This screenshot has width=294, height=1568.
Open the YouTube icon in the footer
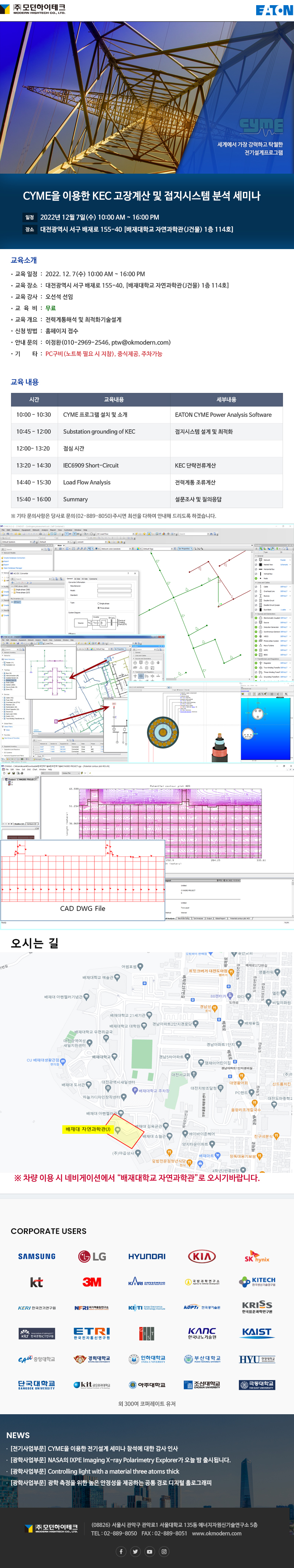(150, 1551)
